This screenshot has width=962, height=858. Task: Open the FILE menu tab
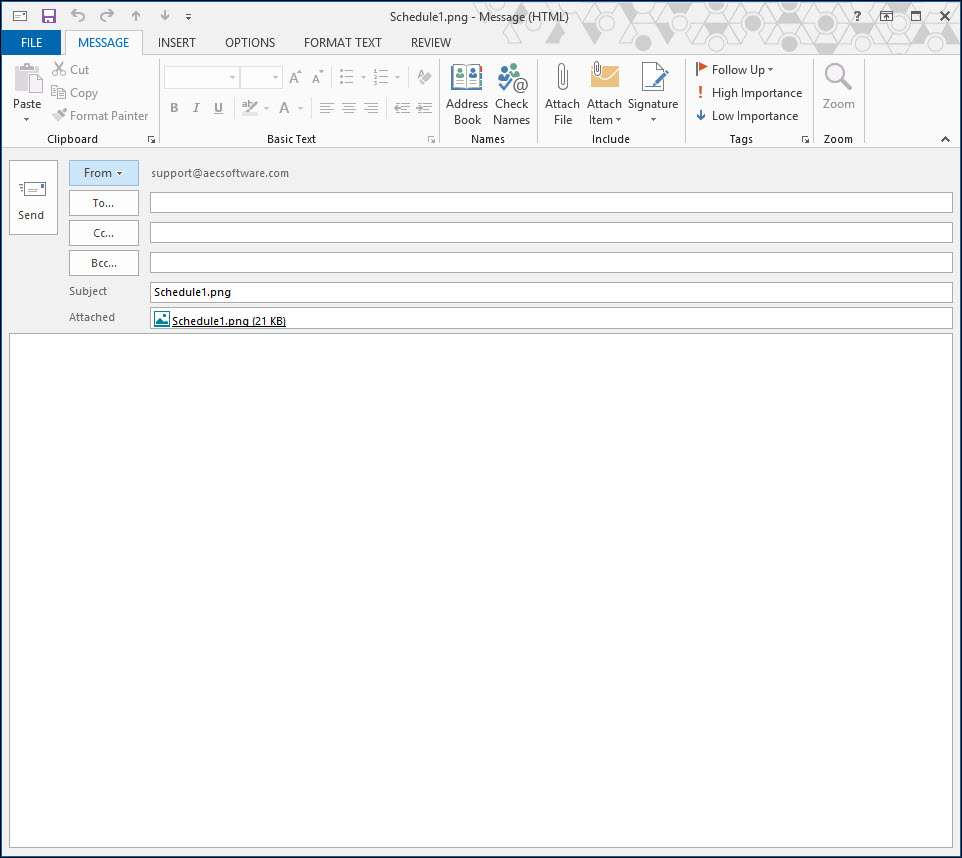[x=31, y=43]
